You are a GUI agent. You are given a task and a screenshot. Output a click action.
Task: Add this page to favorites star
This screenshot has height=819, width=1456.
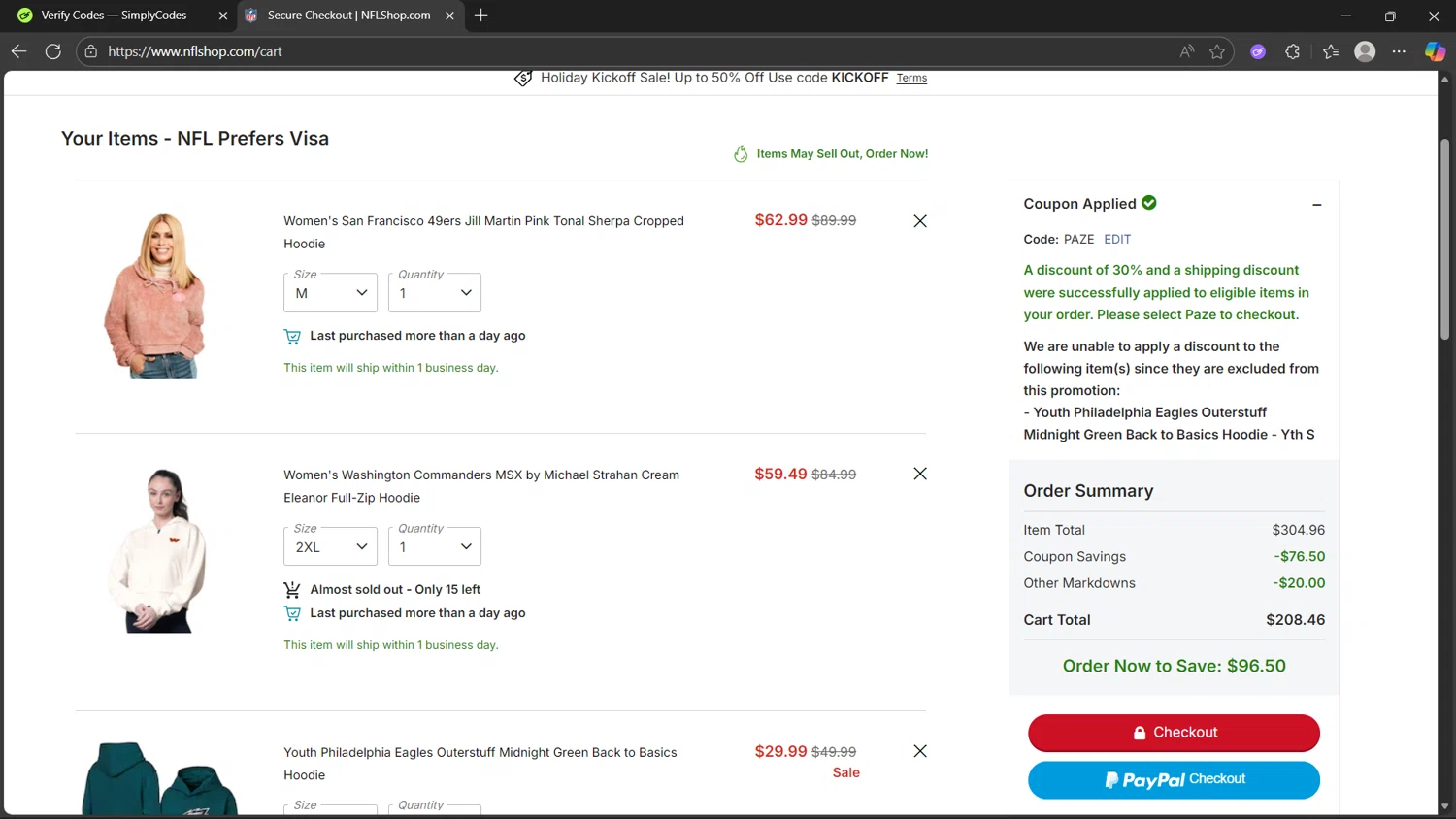(x=1217, y=51)
